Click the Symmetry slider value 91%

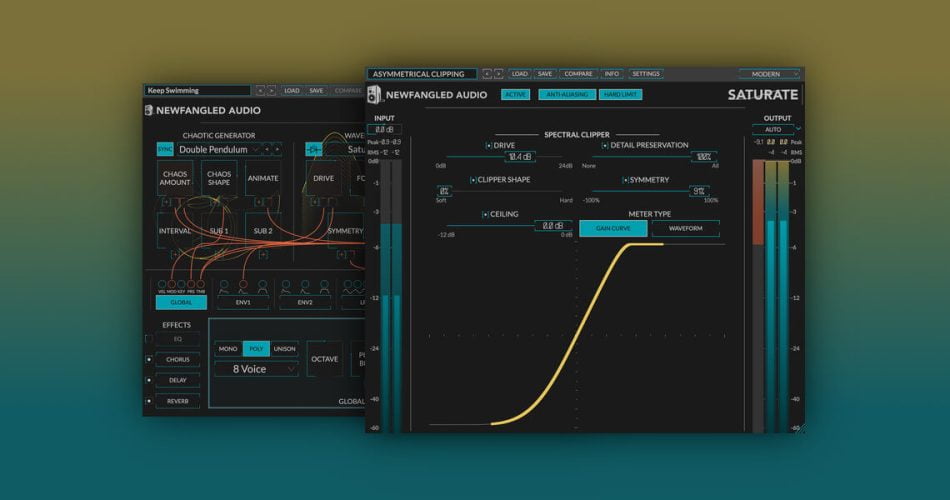(x=699, y=191)
